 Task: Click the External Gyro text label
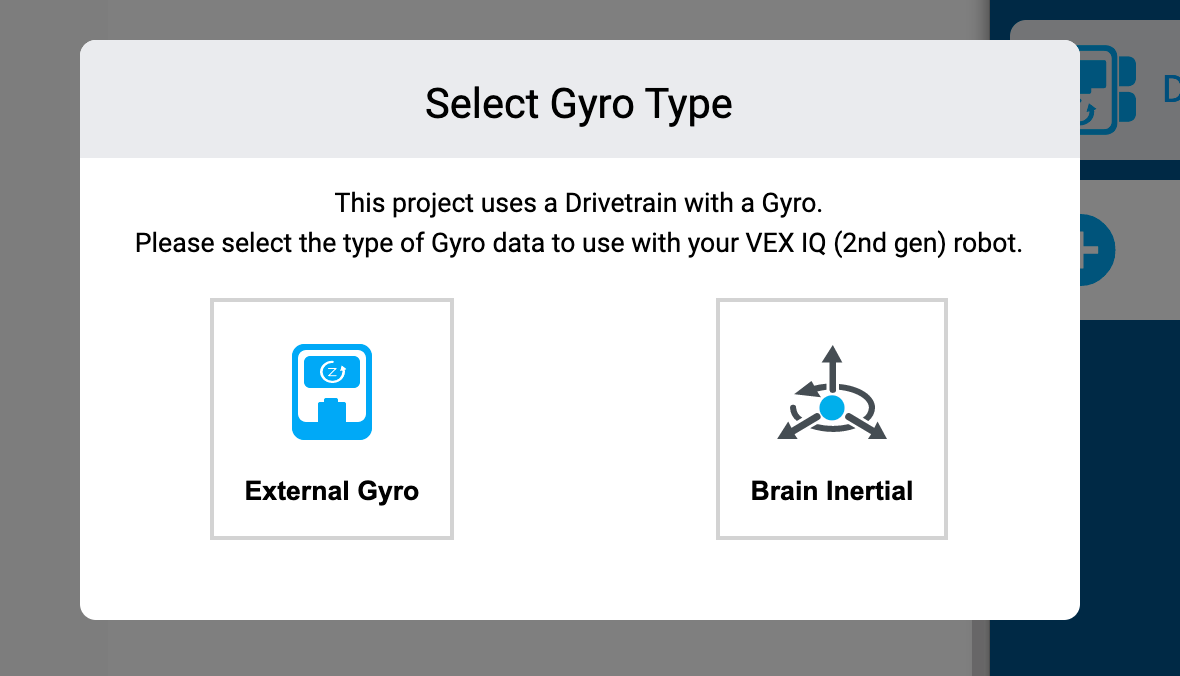(x=331, y=491)
